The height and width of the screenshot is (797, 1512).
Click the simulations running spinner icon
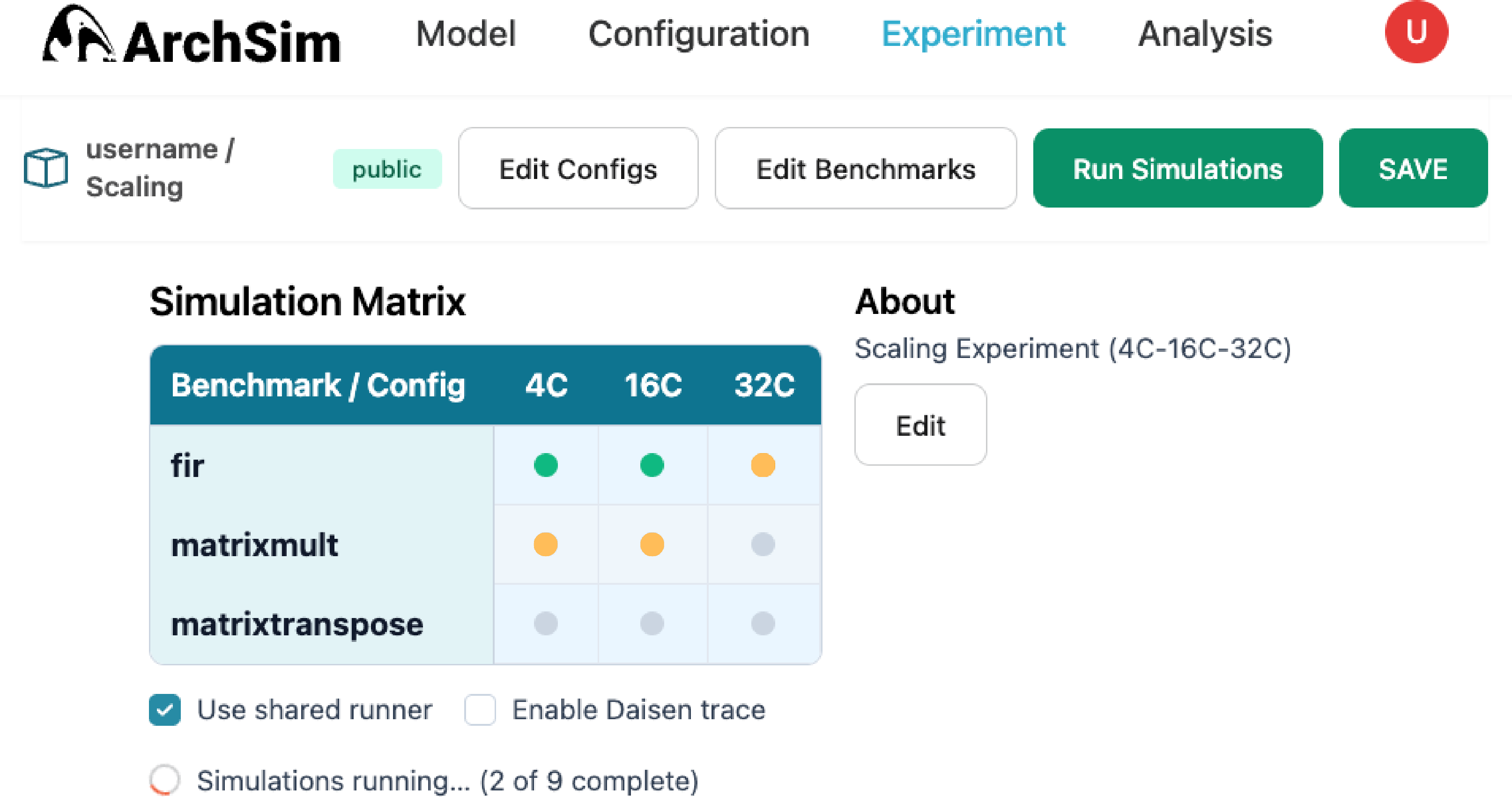[x=164, y=779]
